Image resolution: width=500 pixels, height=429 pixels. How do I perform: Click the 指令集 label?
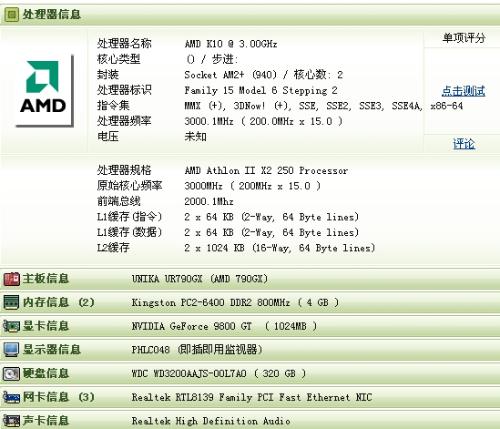click(x=113, y=106)
